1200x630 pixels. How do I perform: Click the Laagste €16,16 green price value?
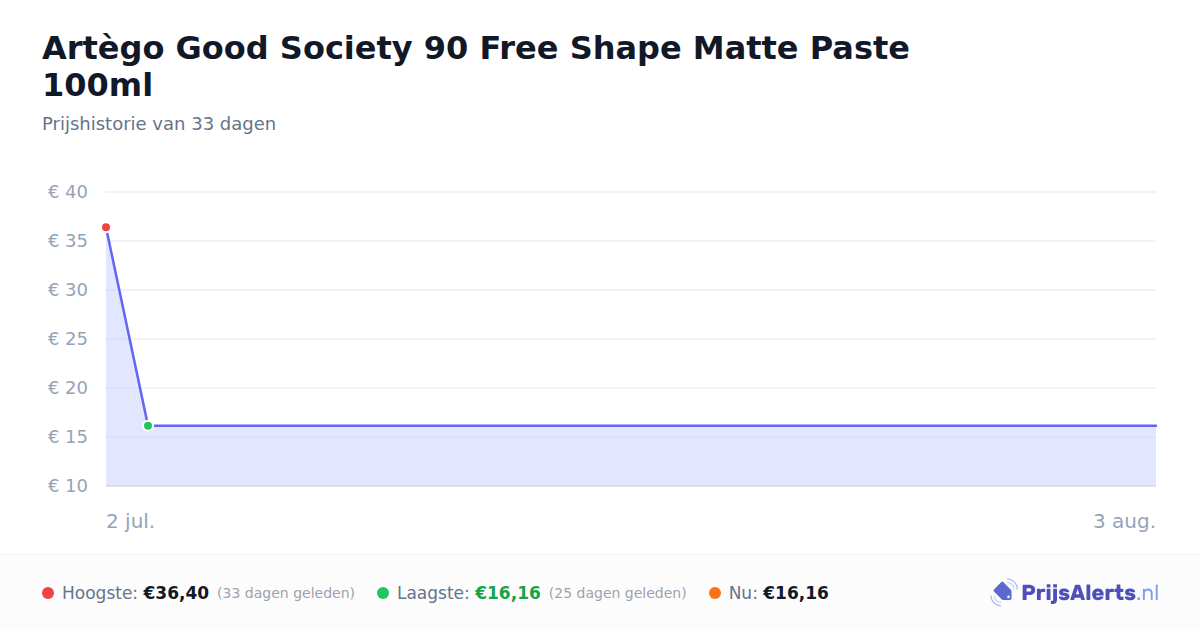point(508,593)
